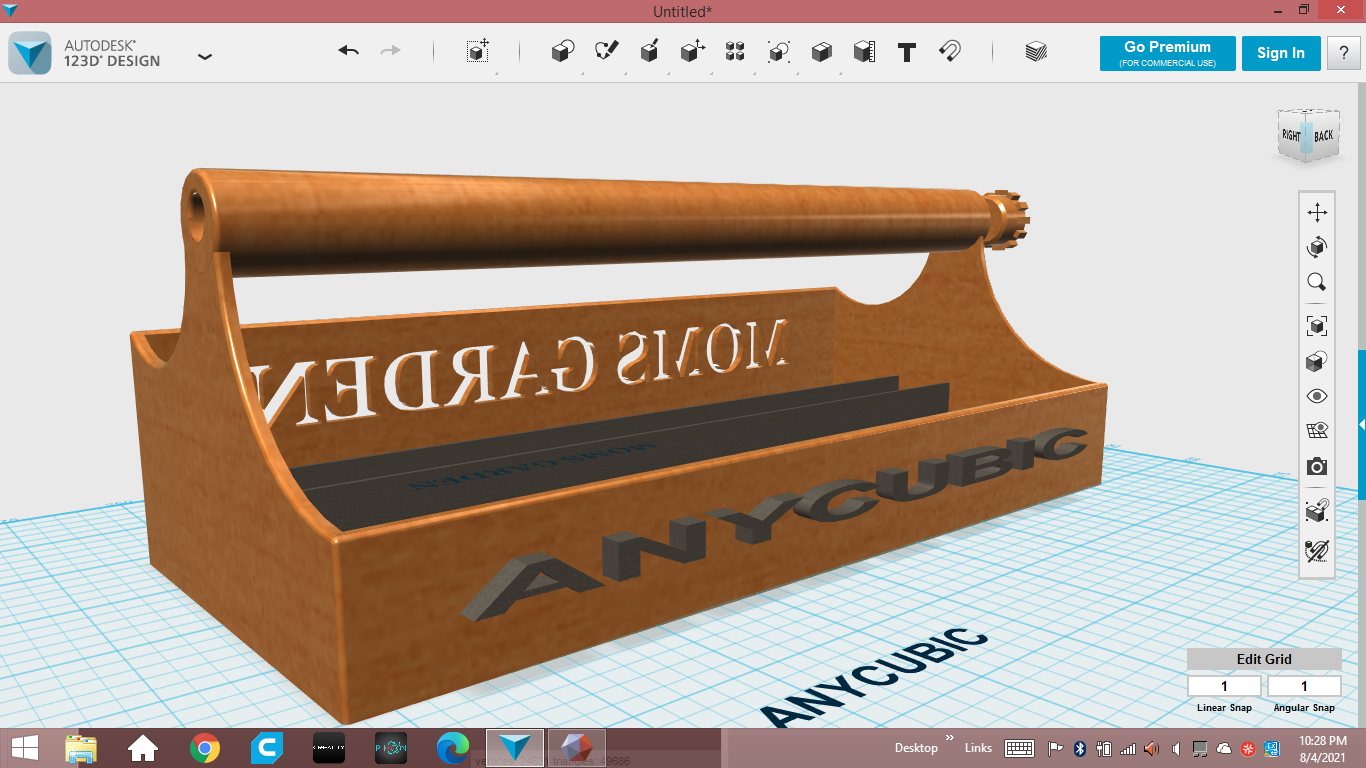
Task: Open the materials and outlines display options
Action: coord(1317,361)
